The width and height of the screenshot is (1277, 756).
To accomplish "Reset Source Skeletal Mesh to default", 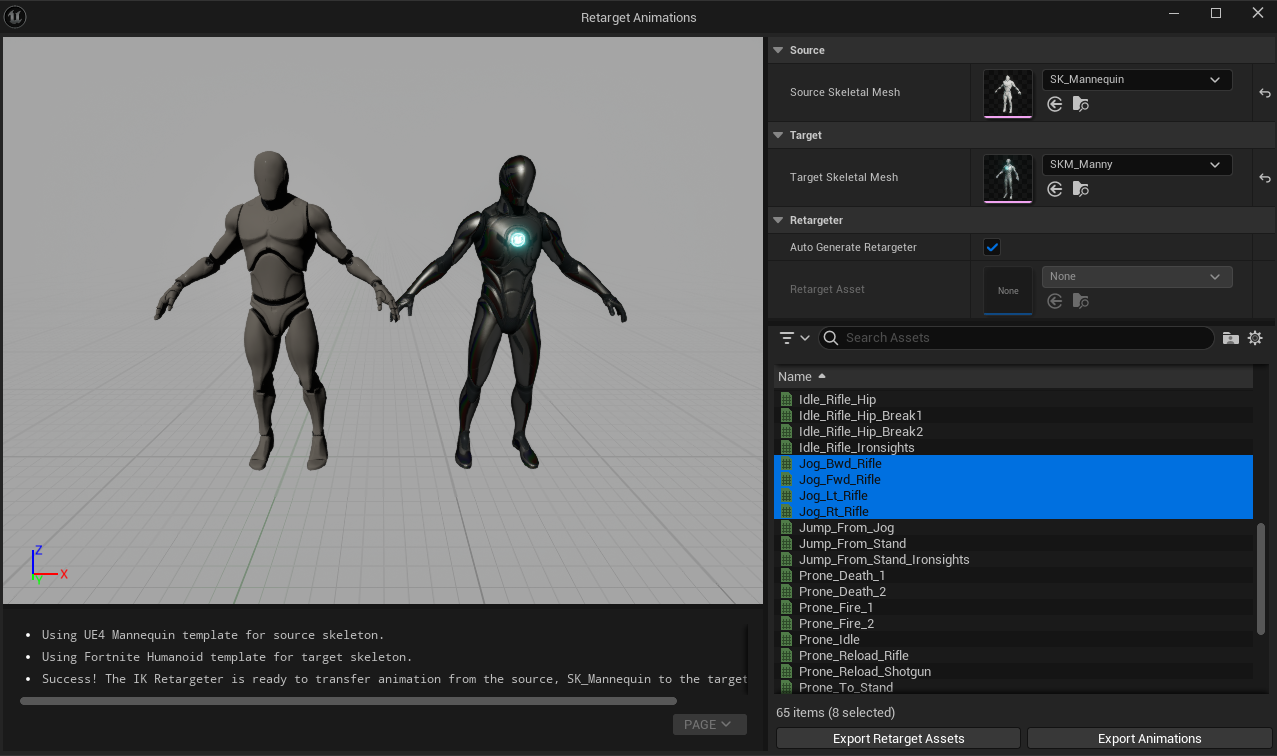I will (x=1265, y=93).
